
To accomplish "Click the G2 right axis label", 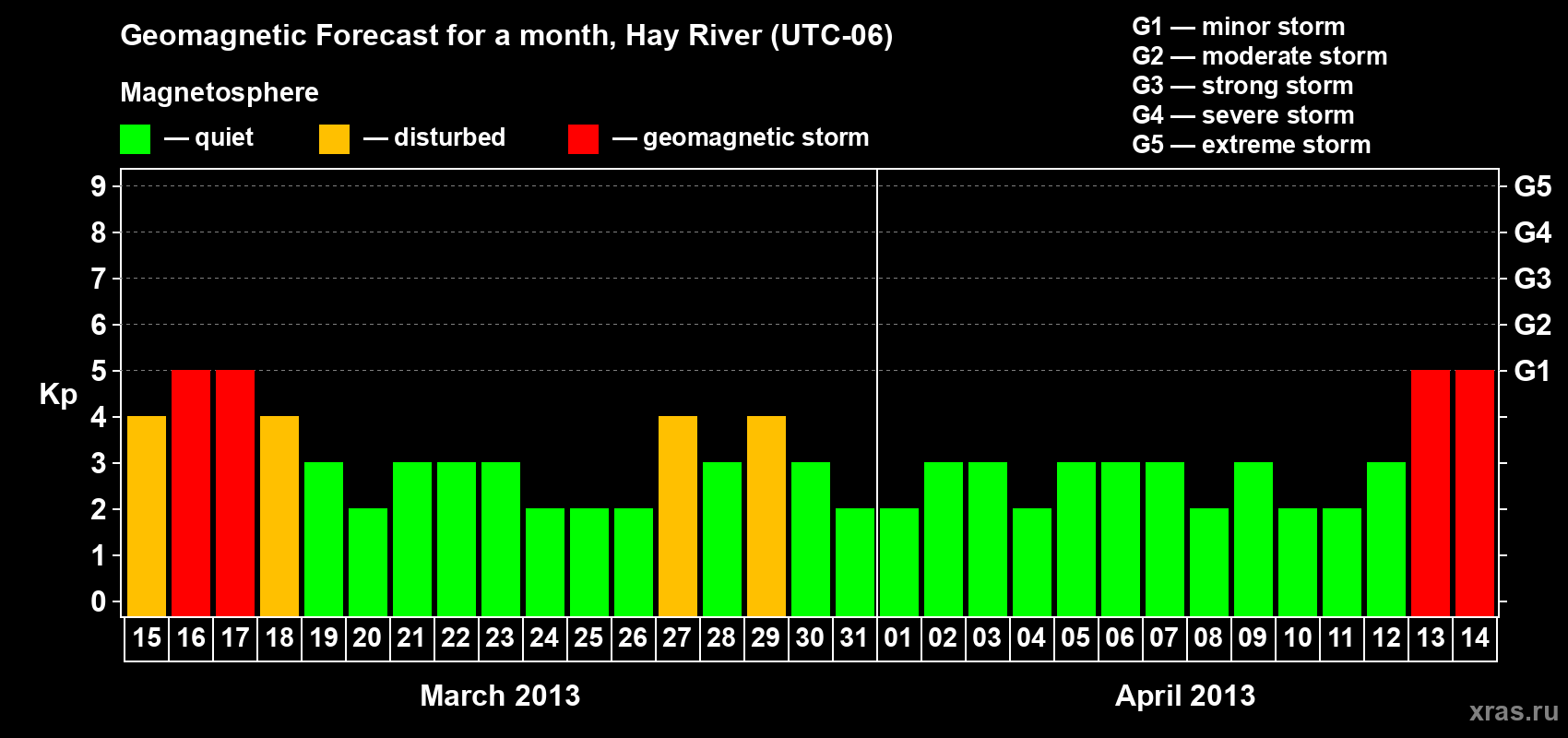I will 1533,325.
